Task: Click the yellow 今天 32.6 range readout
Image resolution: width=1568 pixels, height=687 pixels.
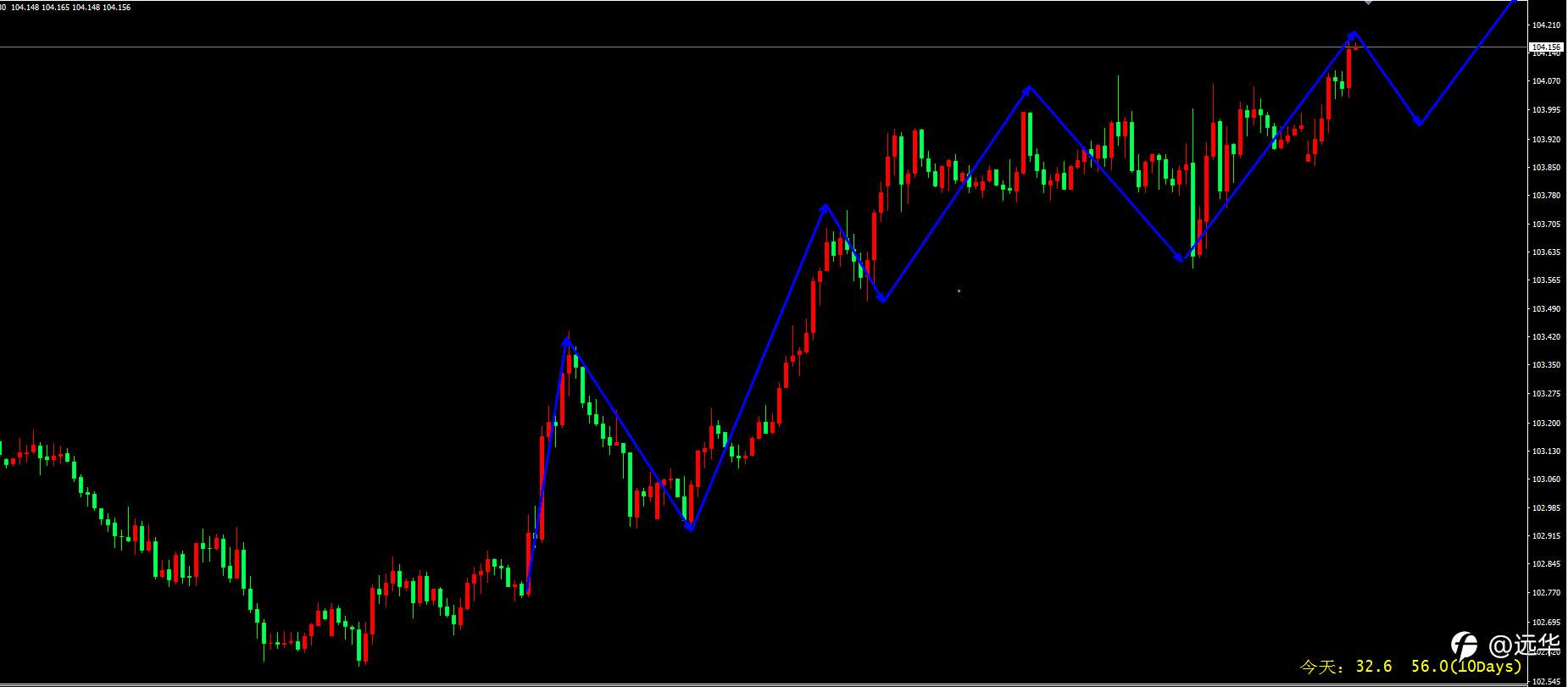Action: coord(1346,668)
